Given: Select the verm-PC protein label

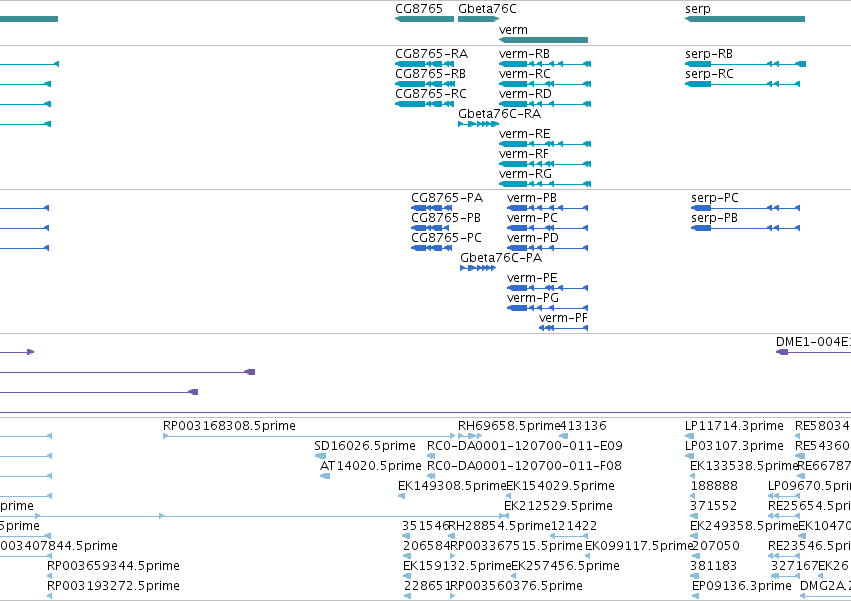Looking at the screenshot, I should tap(532, 218).
